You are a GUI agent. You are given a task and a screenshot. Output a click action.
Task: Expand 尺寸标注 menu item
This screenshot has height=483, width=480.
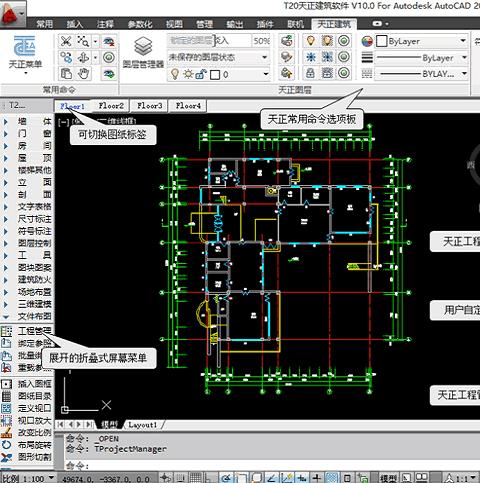pyautogui.click(x=27, y=219)
